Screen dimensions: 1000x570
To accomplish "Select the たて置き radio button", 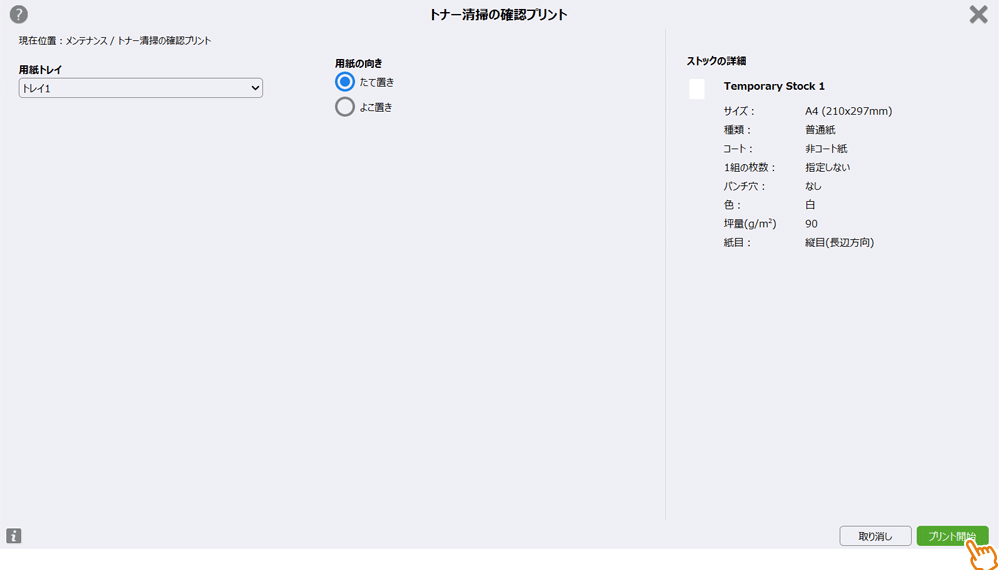I will (x=345, y=82).
